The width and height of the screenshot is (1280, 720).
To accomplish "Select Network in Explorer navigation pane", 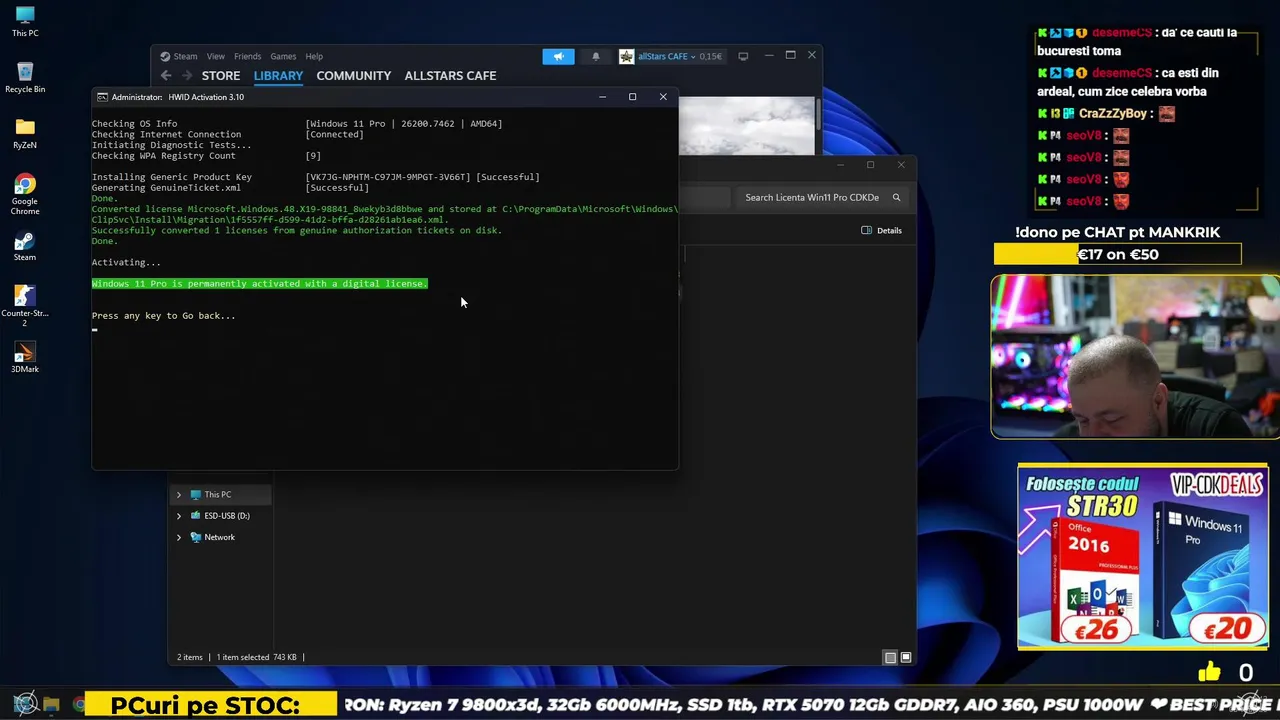I will click(x=220, y=537).
